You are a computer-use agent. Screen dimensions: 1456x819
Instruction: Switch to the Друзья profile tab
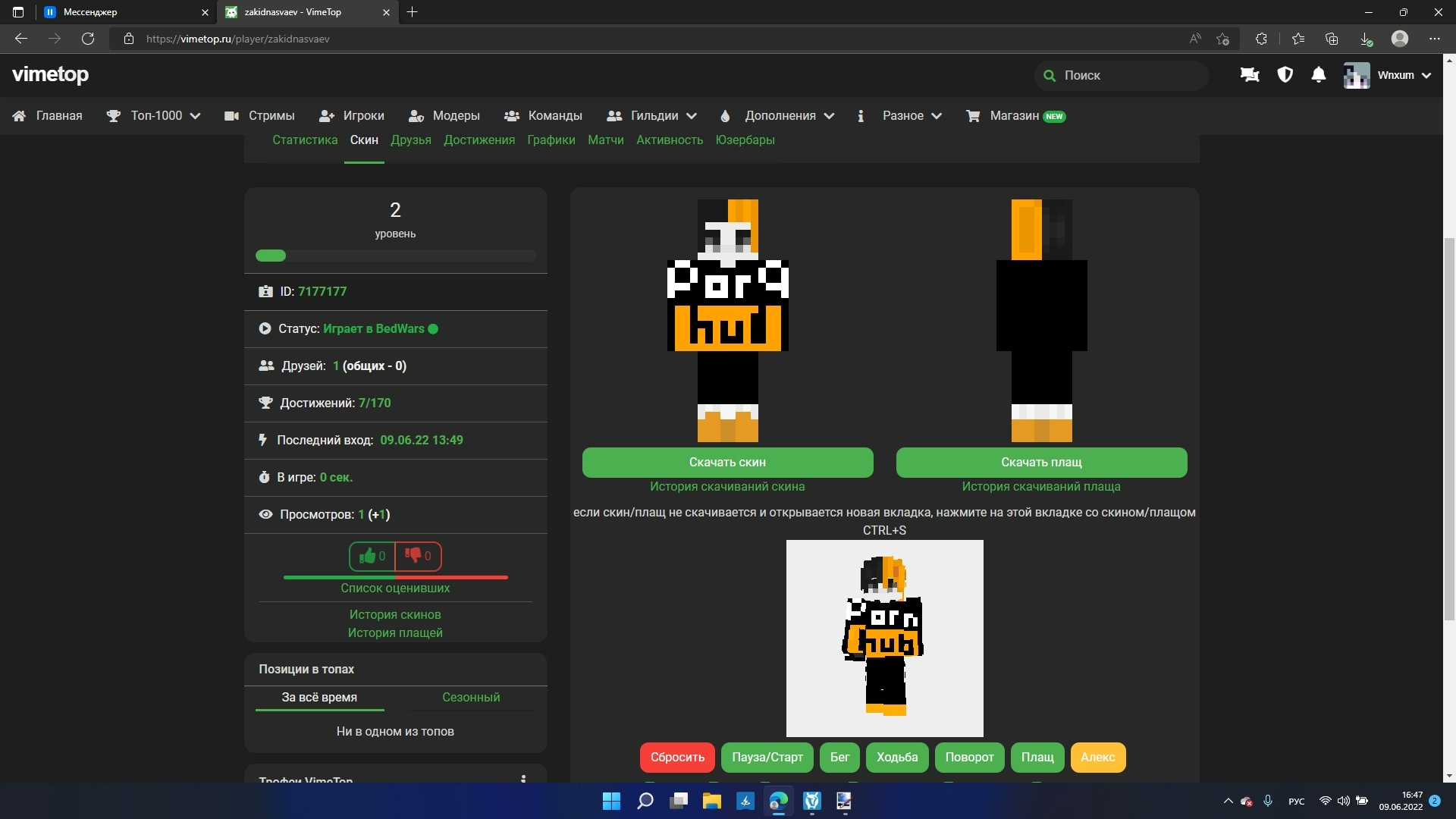pyautogui.click(x=411, y=140)
